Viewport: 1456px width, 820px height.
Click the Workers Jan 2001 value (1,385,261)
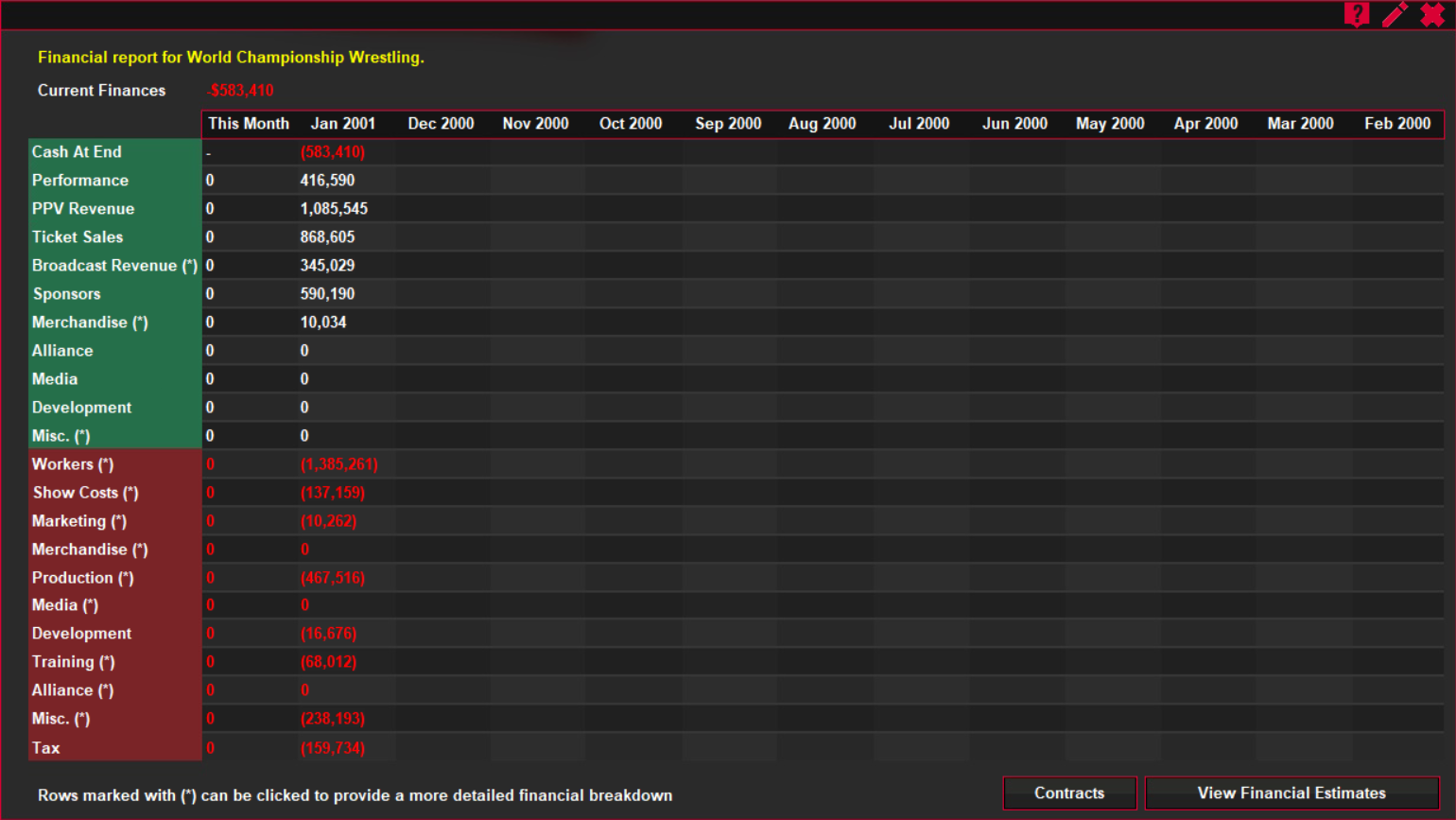pos(338,464)
